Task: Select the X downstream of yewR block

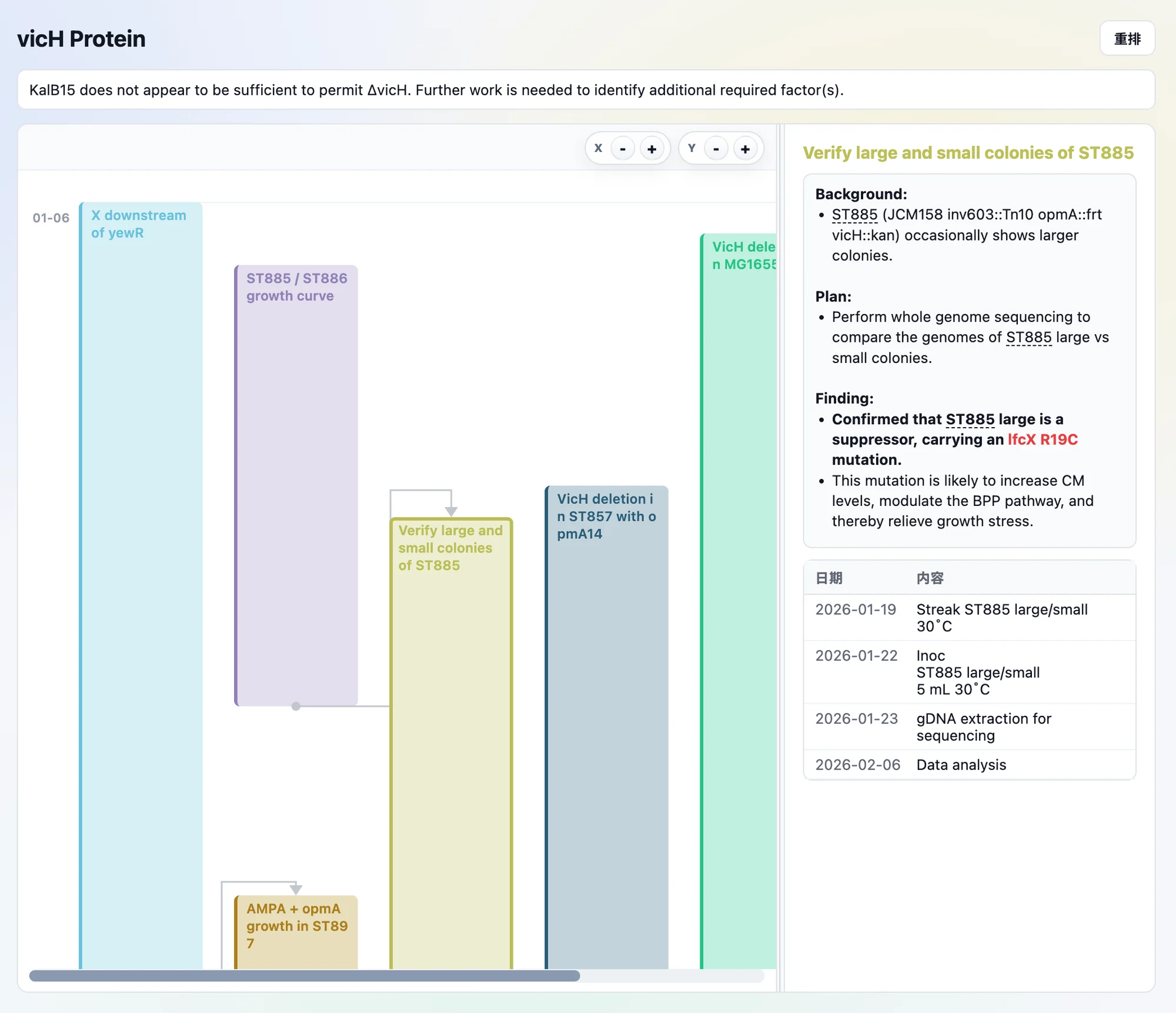Action: coord(141,585)
